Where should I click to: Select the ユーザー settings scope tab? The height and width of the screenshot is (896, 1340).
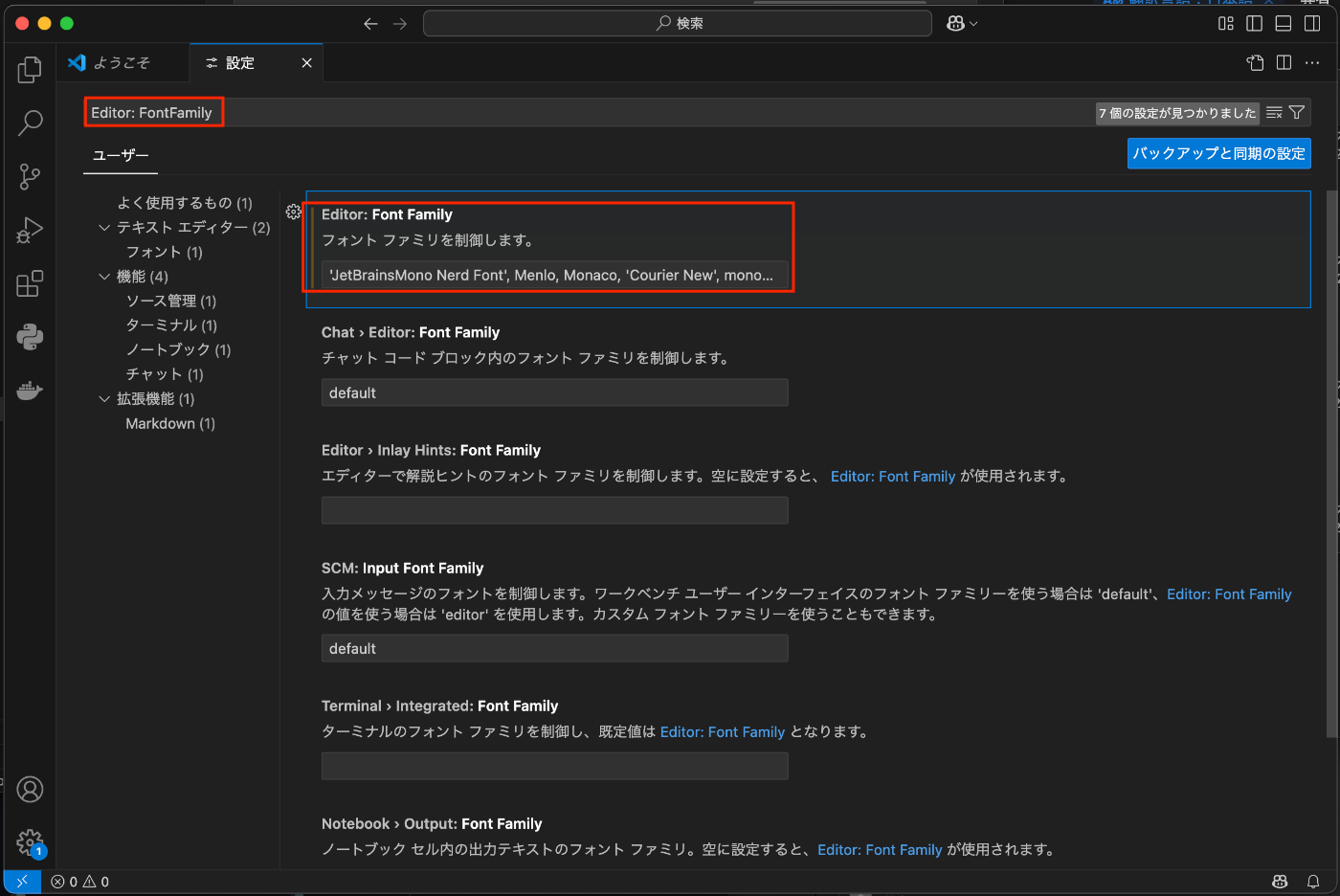pyautogui.click(x=121, y=155)
